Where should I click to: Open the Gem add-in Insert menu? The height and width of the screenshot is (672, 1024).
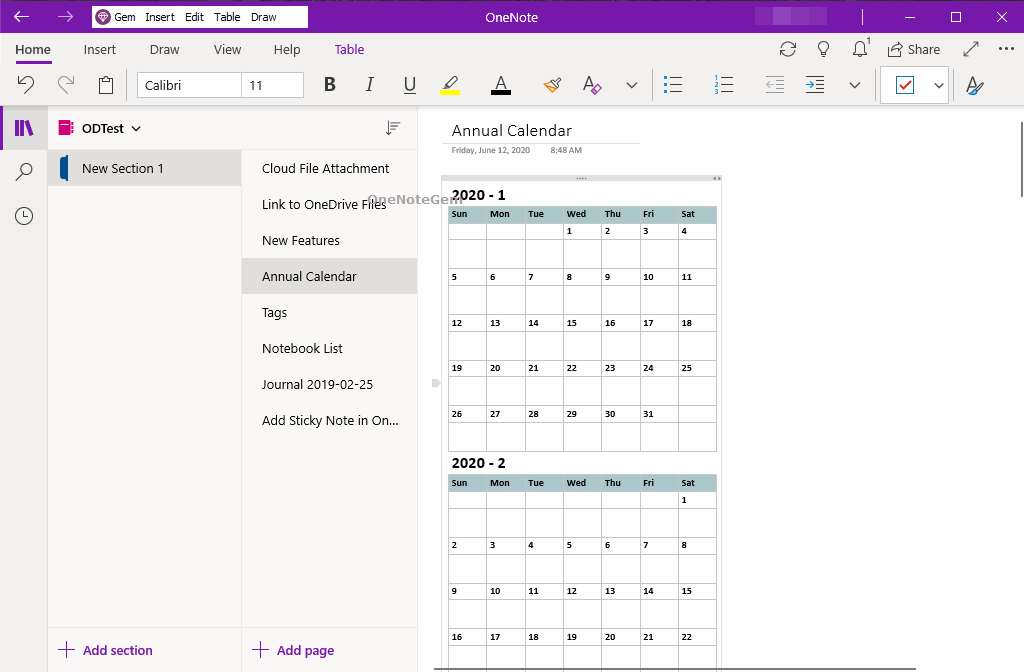160,17
